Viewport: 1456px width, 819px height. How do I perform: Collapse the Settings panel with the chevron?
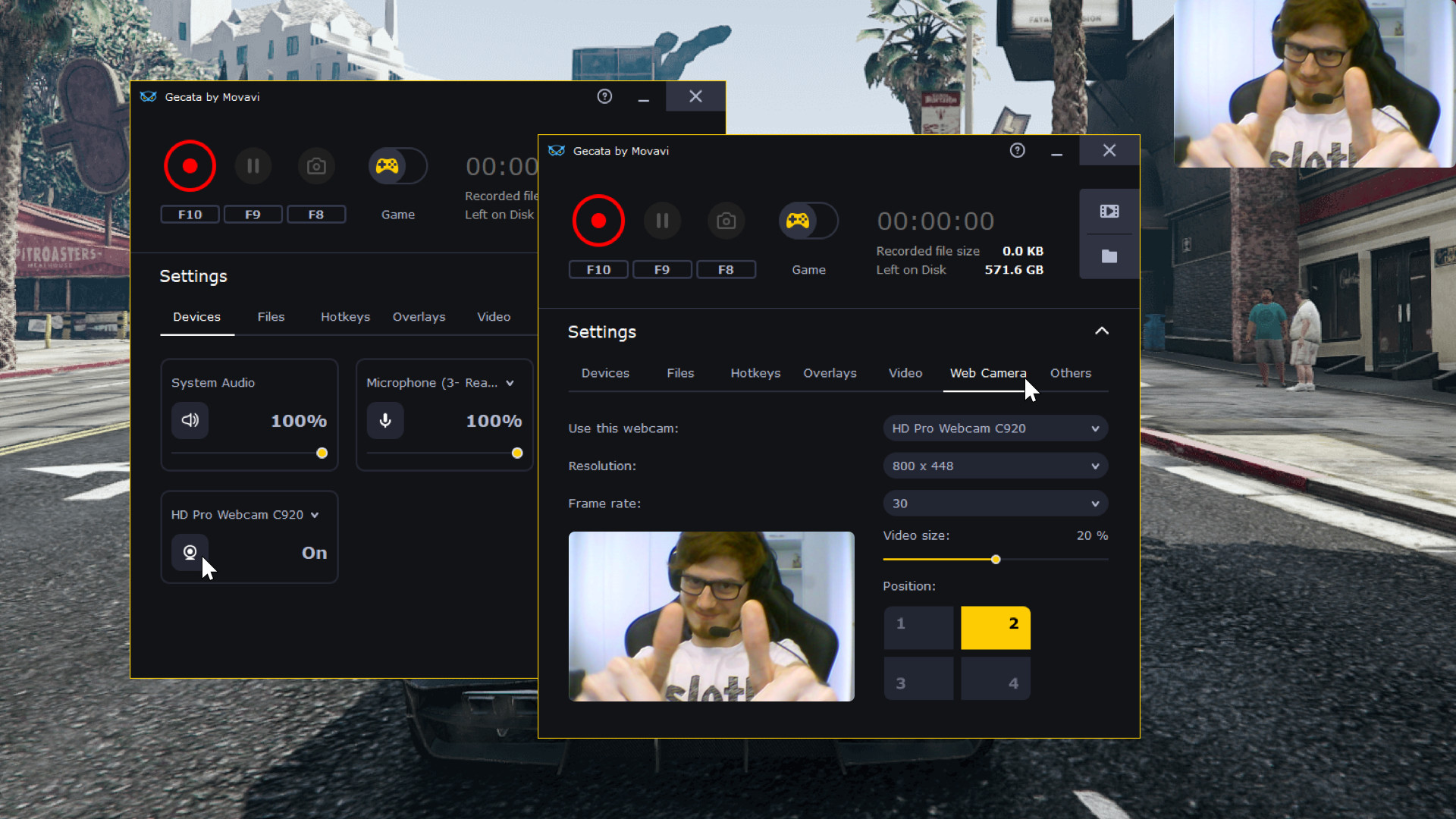pos(1101,331)
